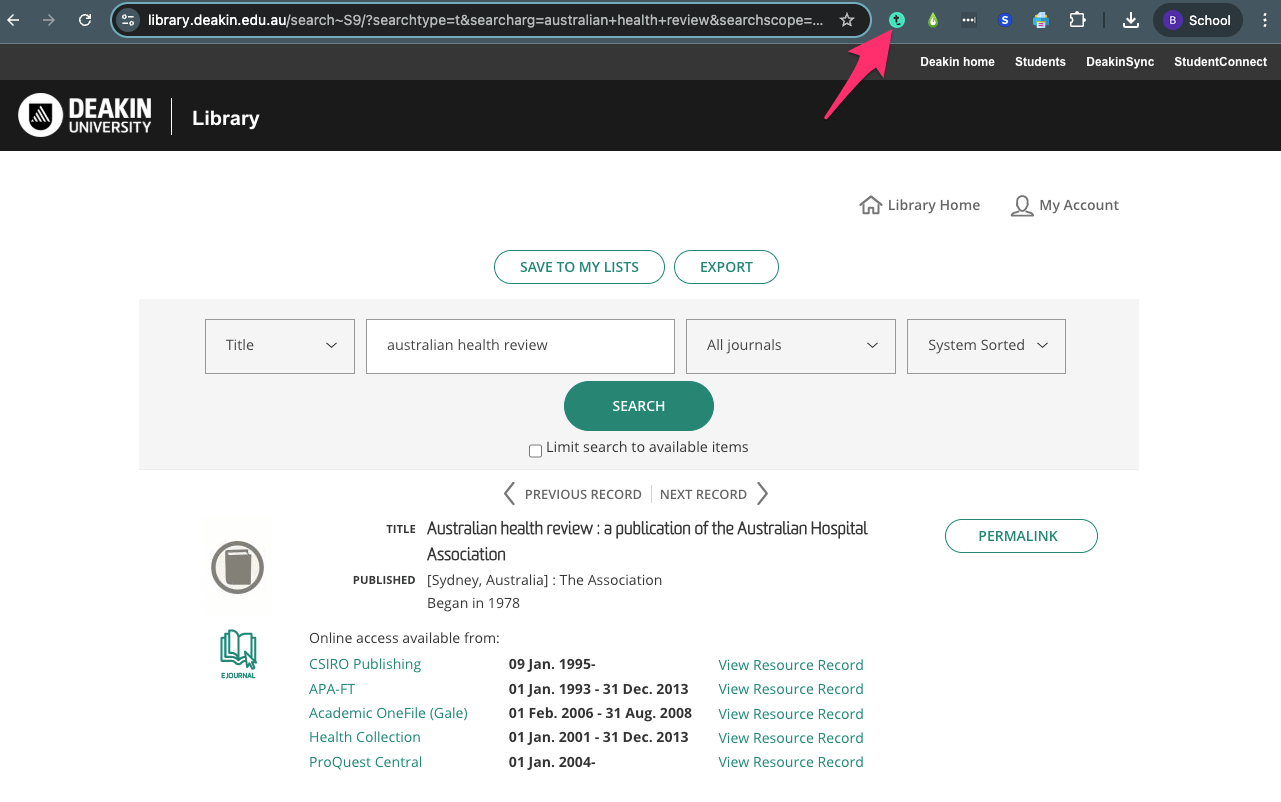Open the Chrome extensions puzzle icon
1281x802 pixels.
click(x=1077, y=20)
